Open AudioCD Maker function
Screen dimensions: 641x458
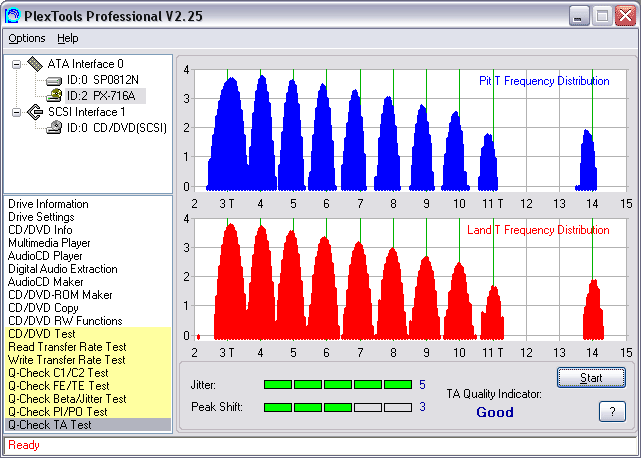point(45,282)
